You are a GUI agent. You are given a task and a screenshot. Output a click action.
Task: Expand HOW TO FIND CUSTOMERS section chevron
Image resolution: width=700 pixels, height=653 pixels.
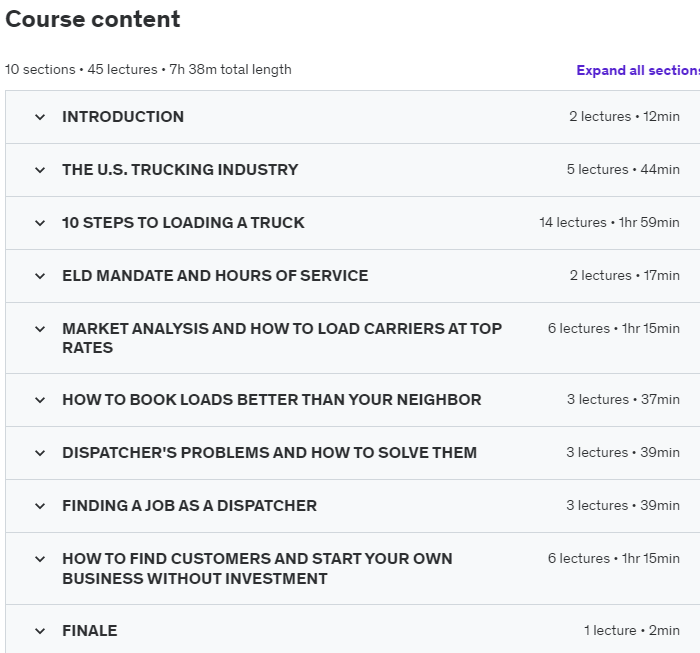coord(40,559)
